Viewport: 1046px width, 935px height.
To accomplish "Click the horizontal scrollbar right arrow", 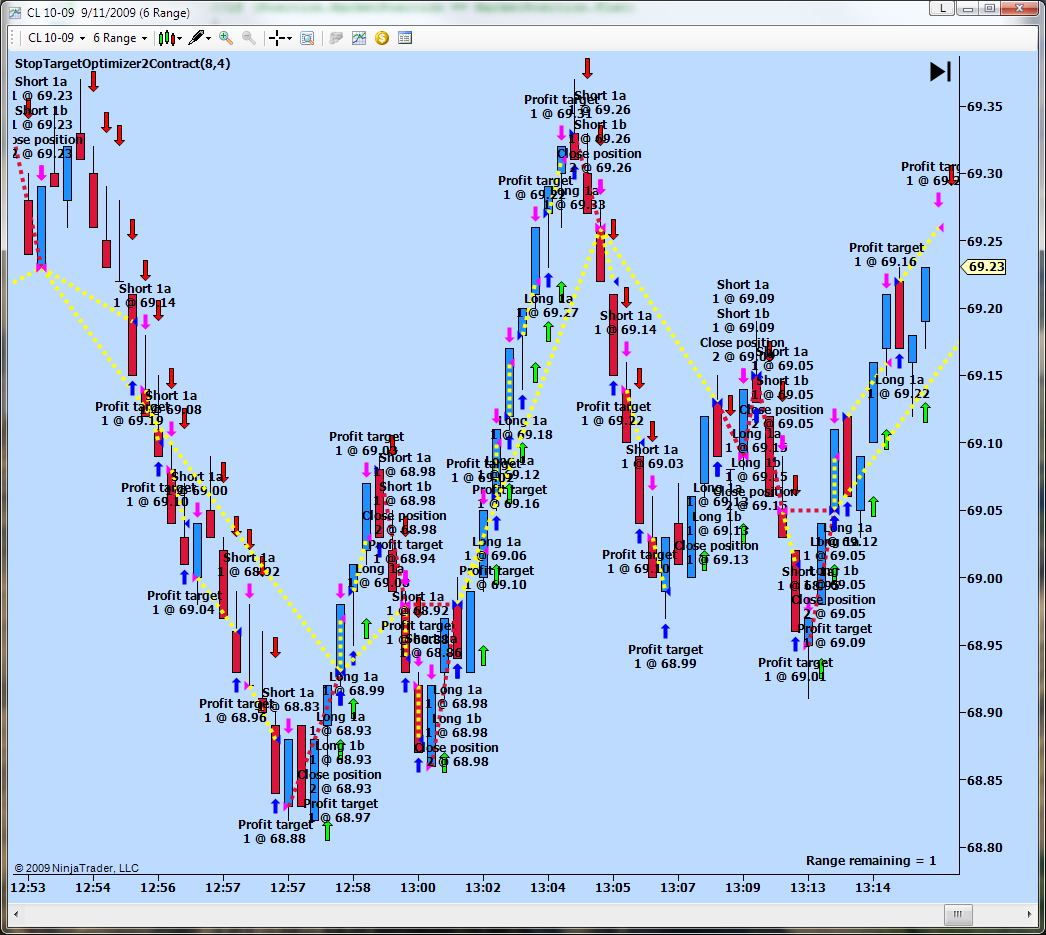I will tap(1029, 914).
